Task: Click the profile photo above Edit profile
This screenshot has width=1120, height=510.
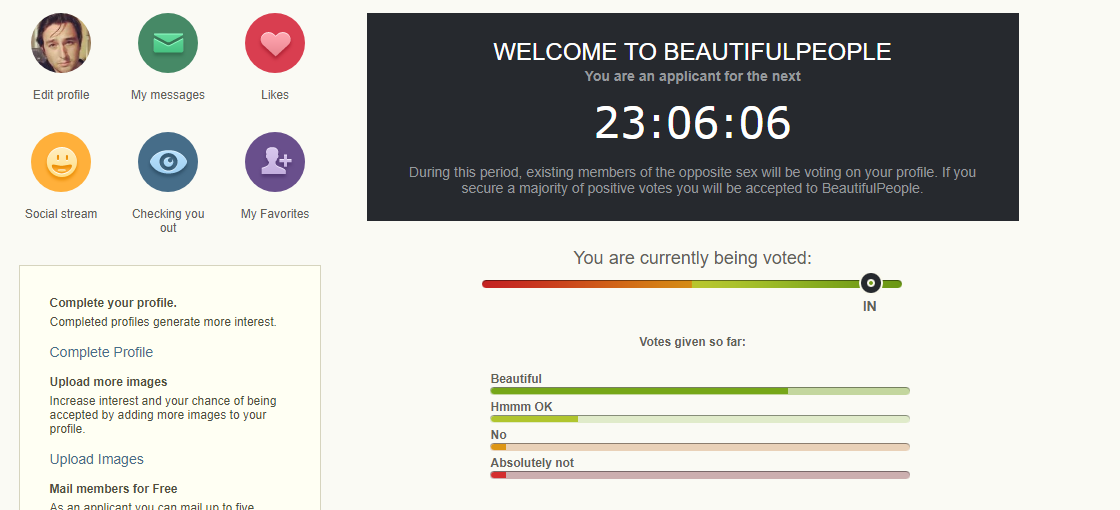Action: (x=61, y=43)
